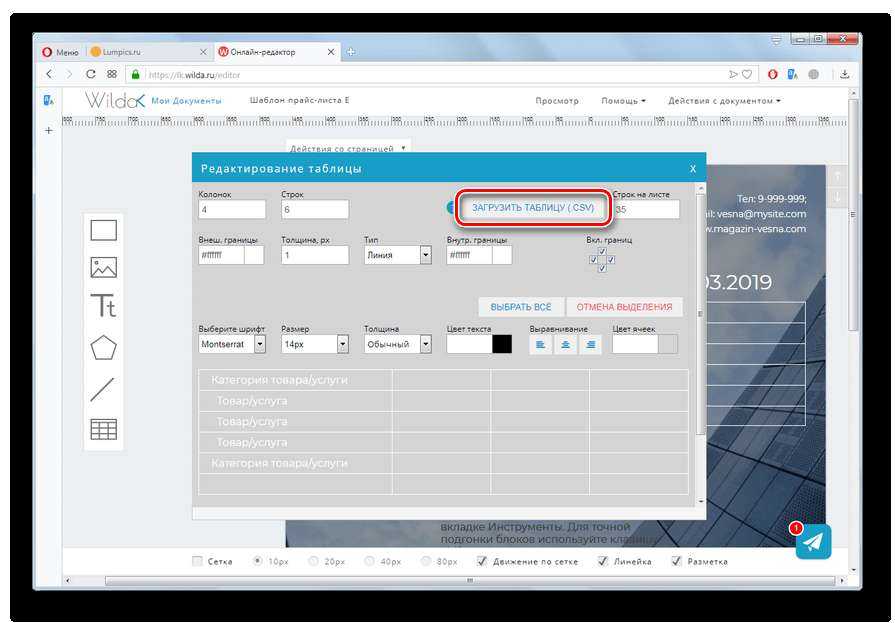Select the pentagon shape tool
Screen dimensions: 895x623
coord(104,348)
